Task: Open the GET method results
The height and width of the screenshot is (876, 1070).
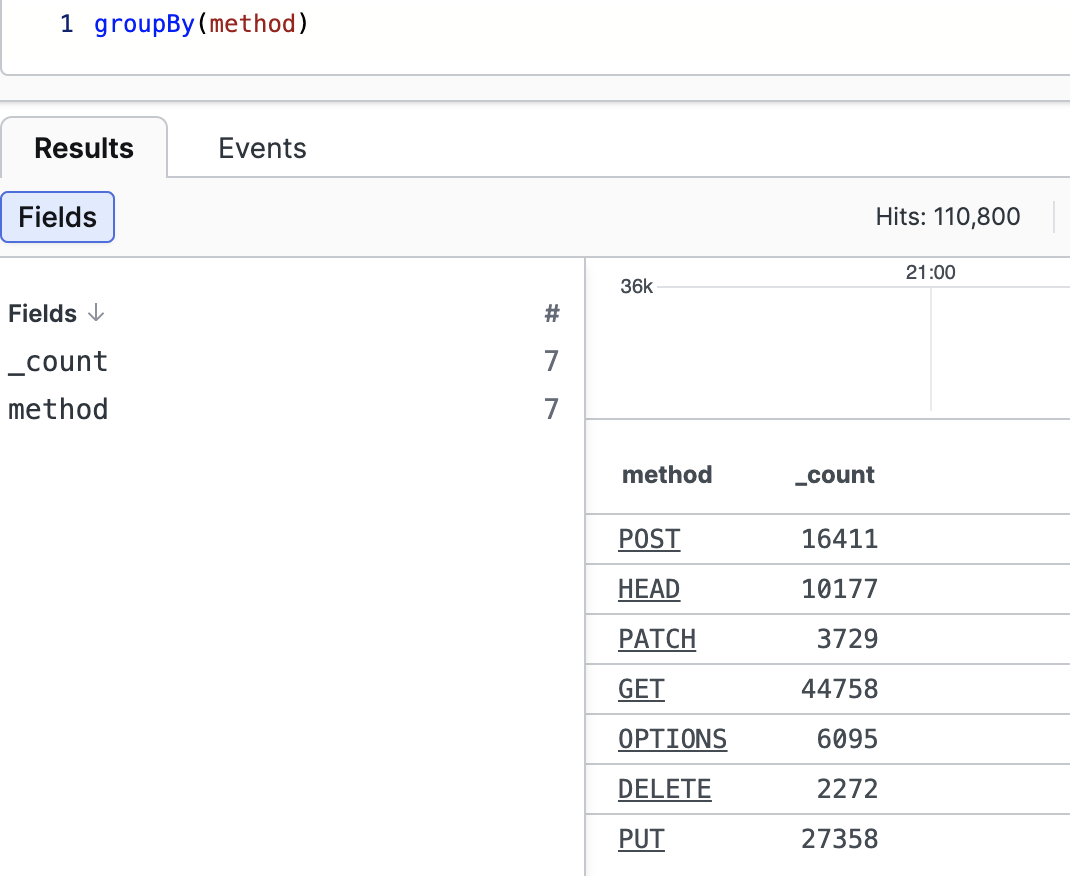Action: (x=641, y=689)
